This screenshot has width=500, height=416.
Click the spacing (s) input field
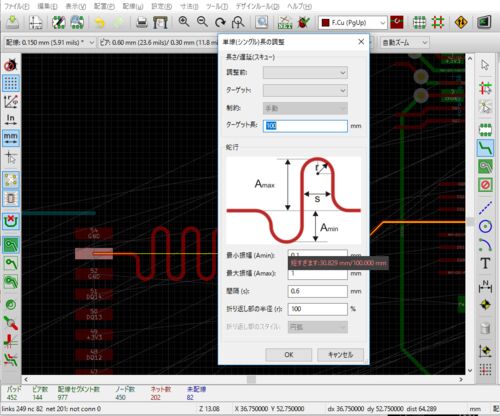317,291
